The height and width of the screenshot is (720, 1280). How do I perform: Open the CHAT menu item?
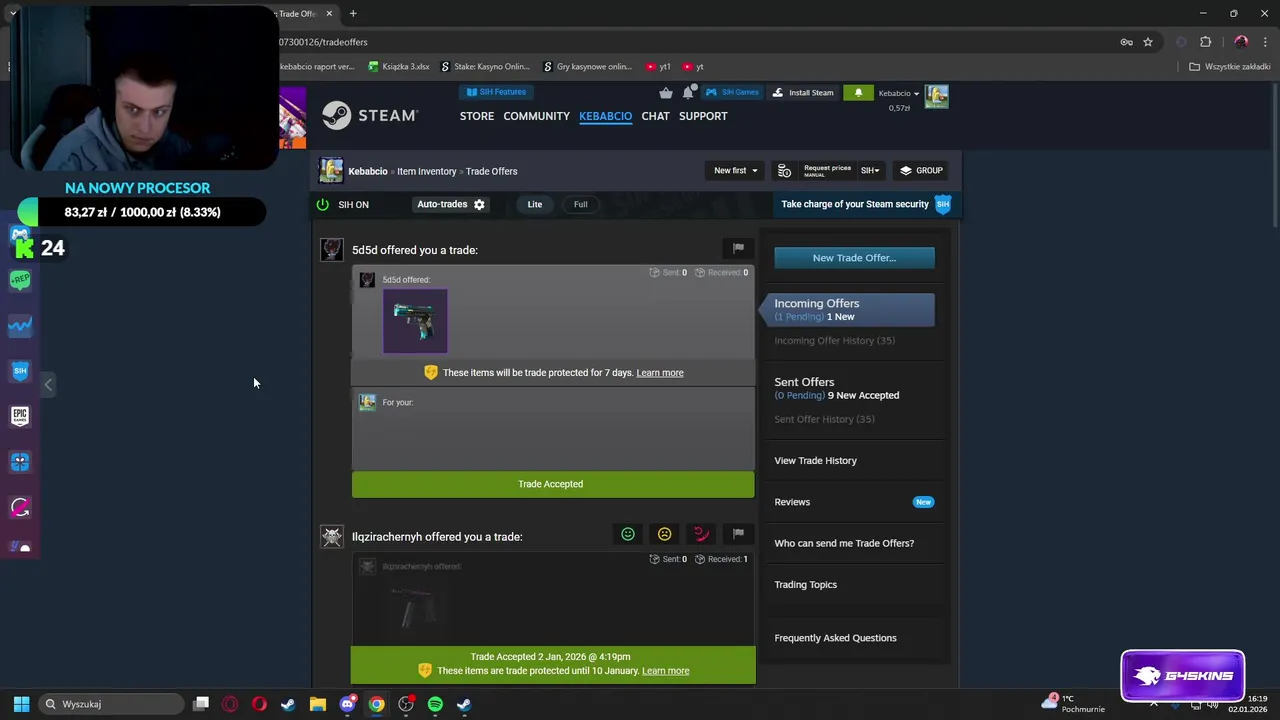[655, 116]
